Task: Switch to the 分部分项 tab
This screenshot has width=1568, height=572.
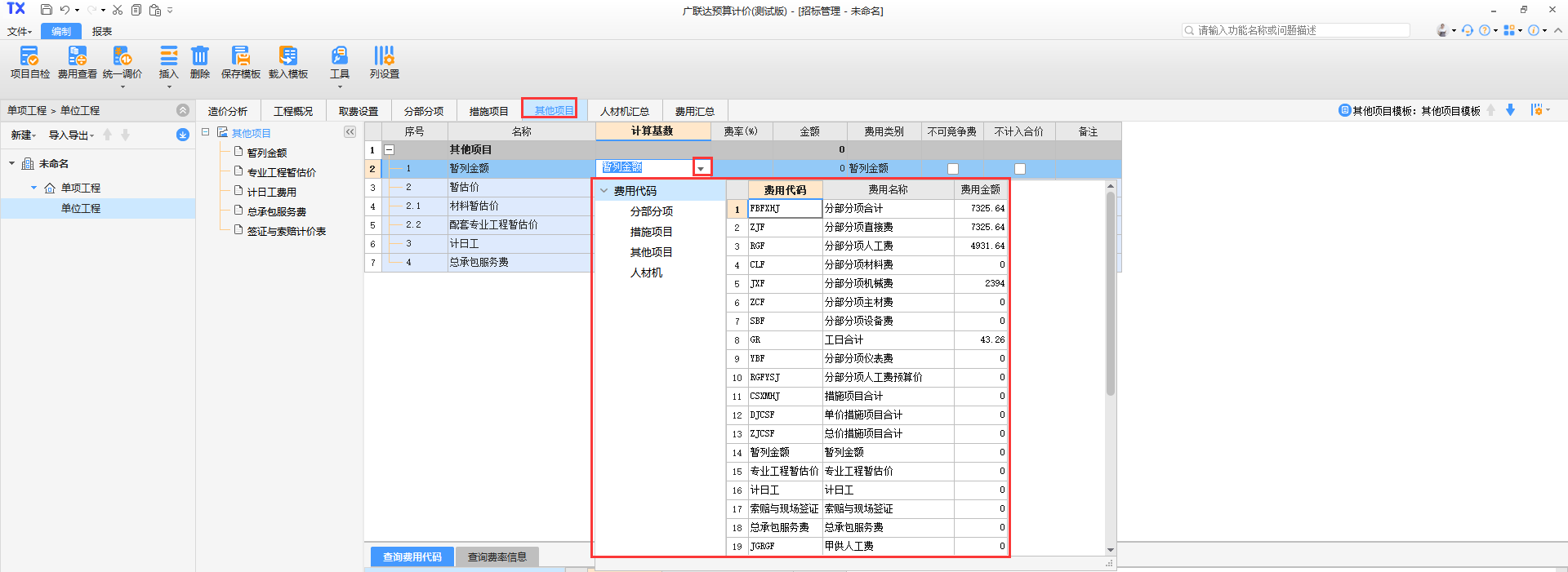Action: coord(423,111)
